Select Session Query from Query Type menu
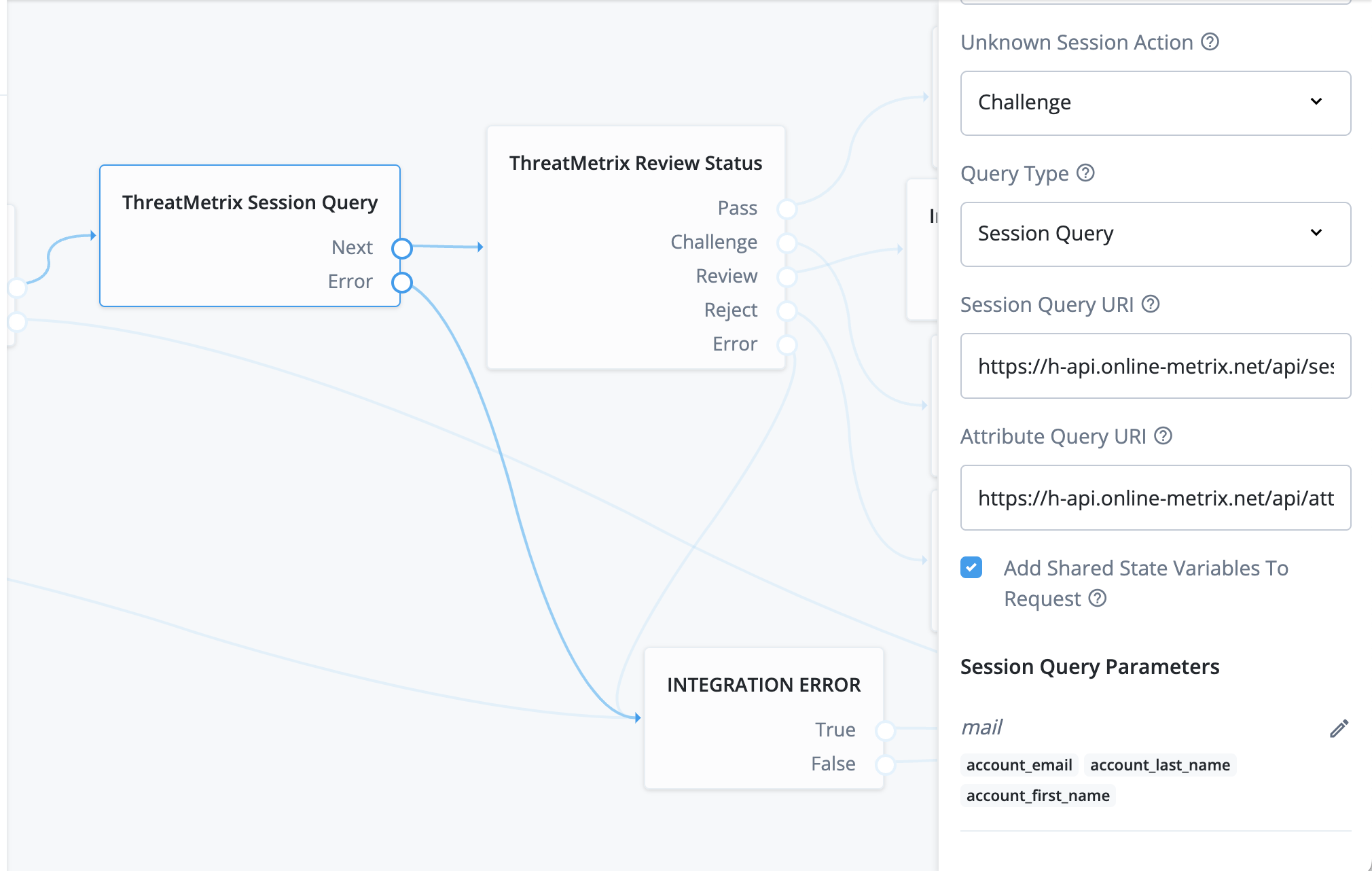The image size is (1372, 871). tap(1150, 234)
